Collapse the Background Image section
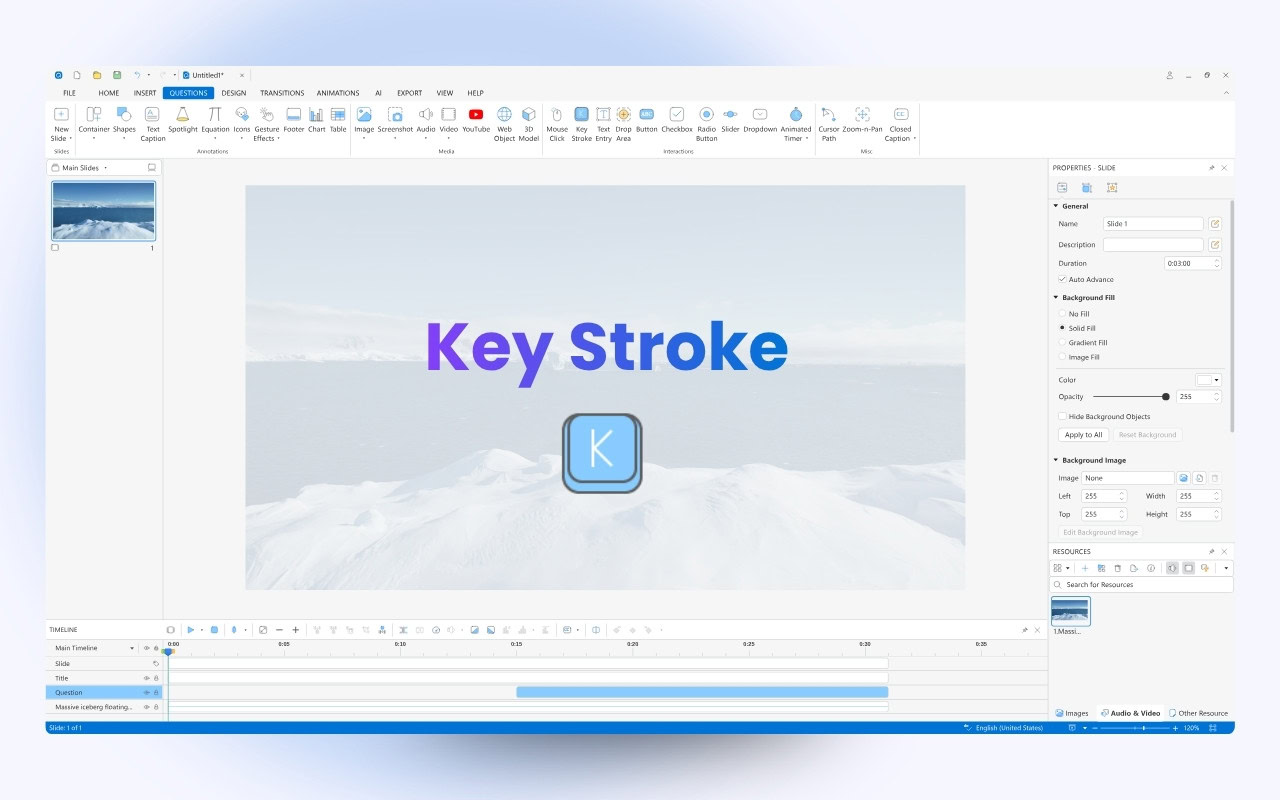 point(1055,460)
